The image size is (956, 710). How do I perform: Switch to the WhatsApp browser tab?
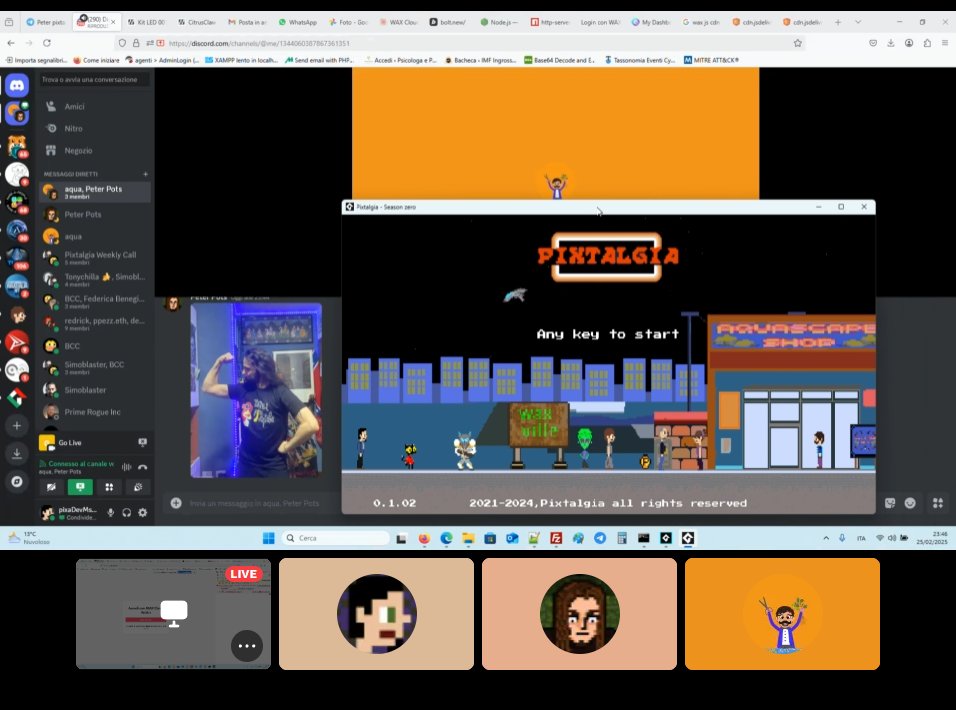[298, 22]
